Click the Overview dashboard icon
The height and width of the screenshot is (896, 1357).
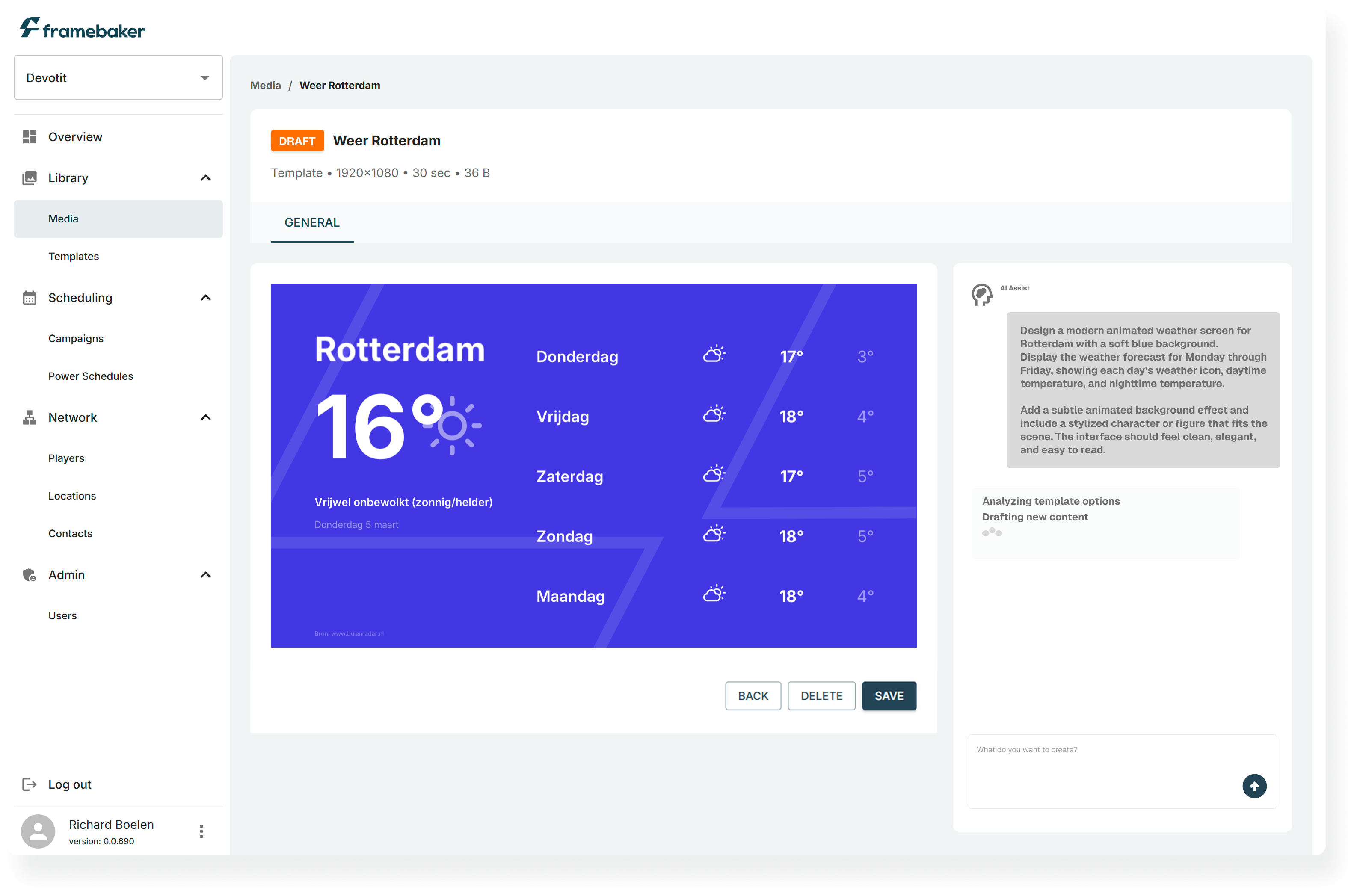coord(29,137)
